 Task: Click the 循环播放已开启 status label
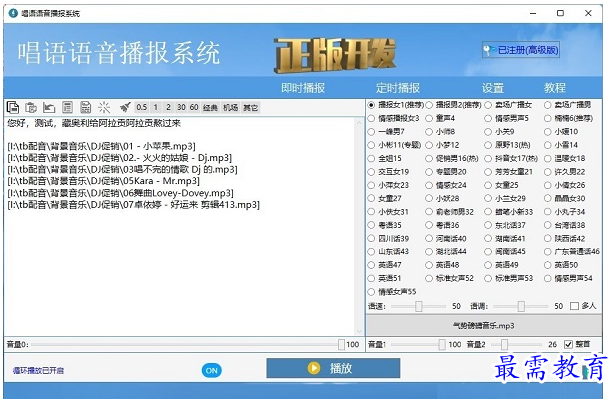click(x=38, y=370)
